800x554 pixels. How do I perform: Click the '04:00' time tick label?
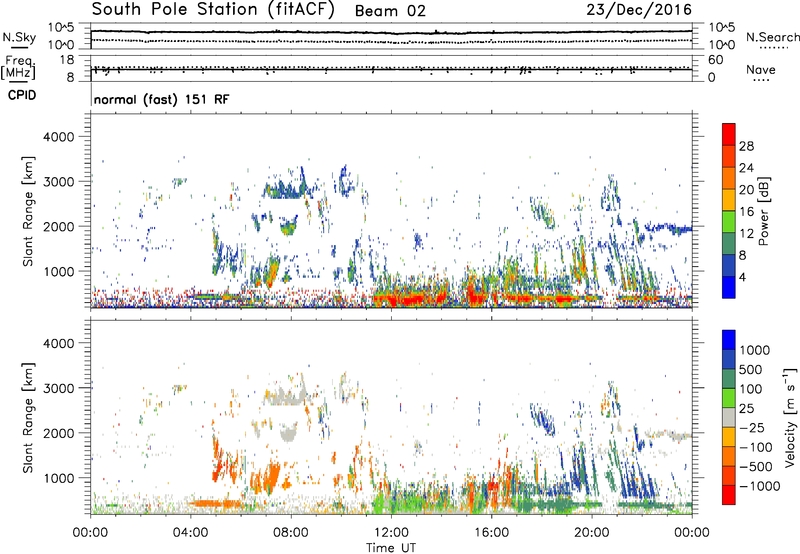pyautogui.click(x=190, y=533)
